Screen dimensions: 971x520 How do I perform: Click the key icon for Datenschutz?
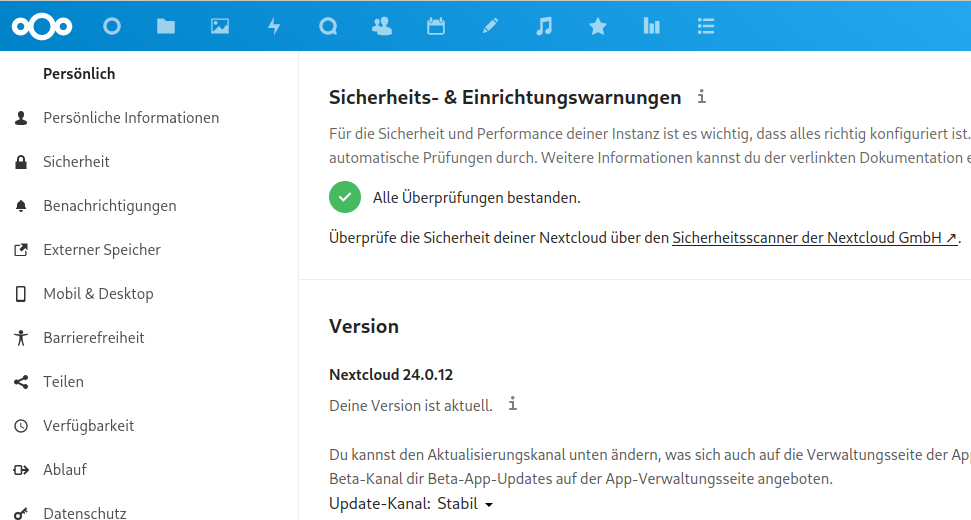(x=21, y=513)
